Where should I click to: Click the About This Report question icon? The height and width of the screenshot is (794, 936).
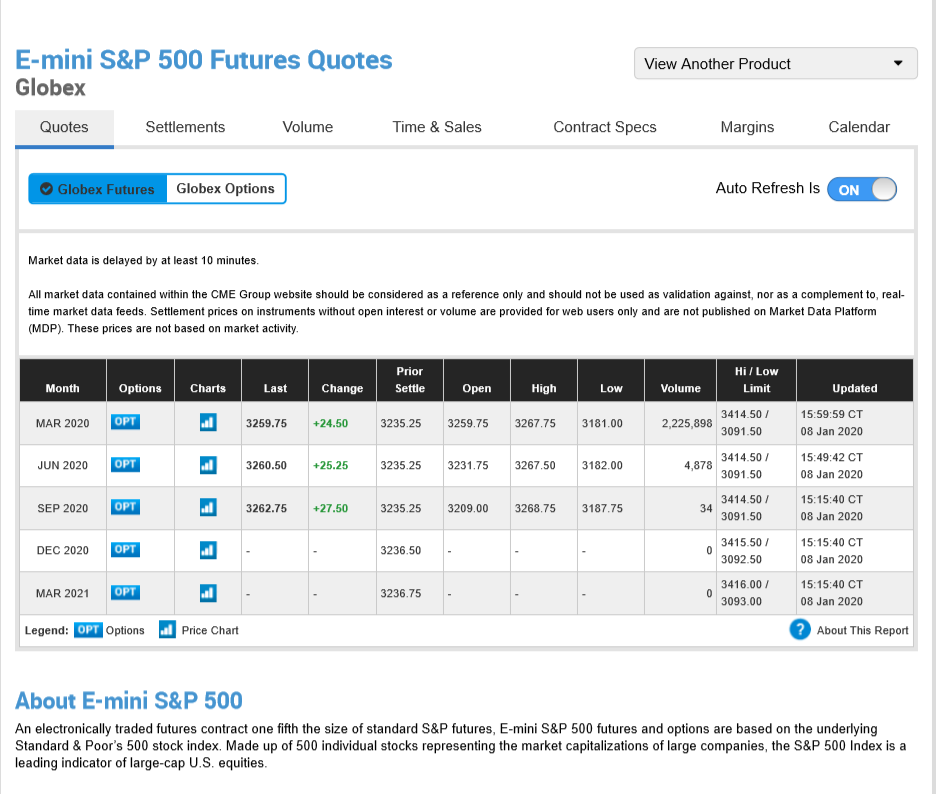pyautogui.click(x=800, y=629)
